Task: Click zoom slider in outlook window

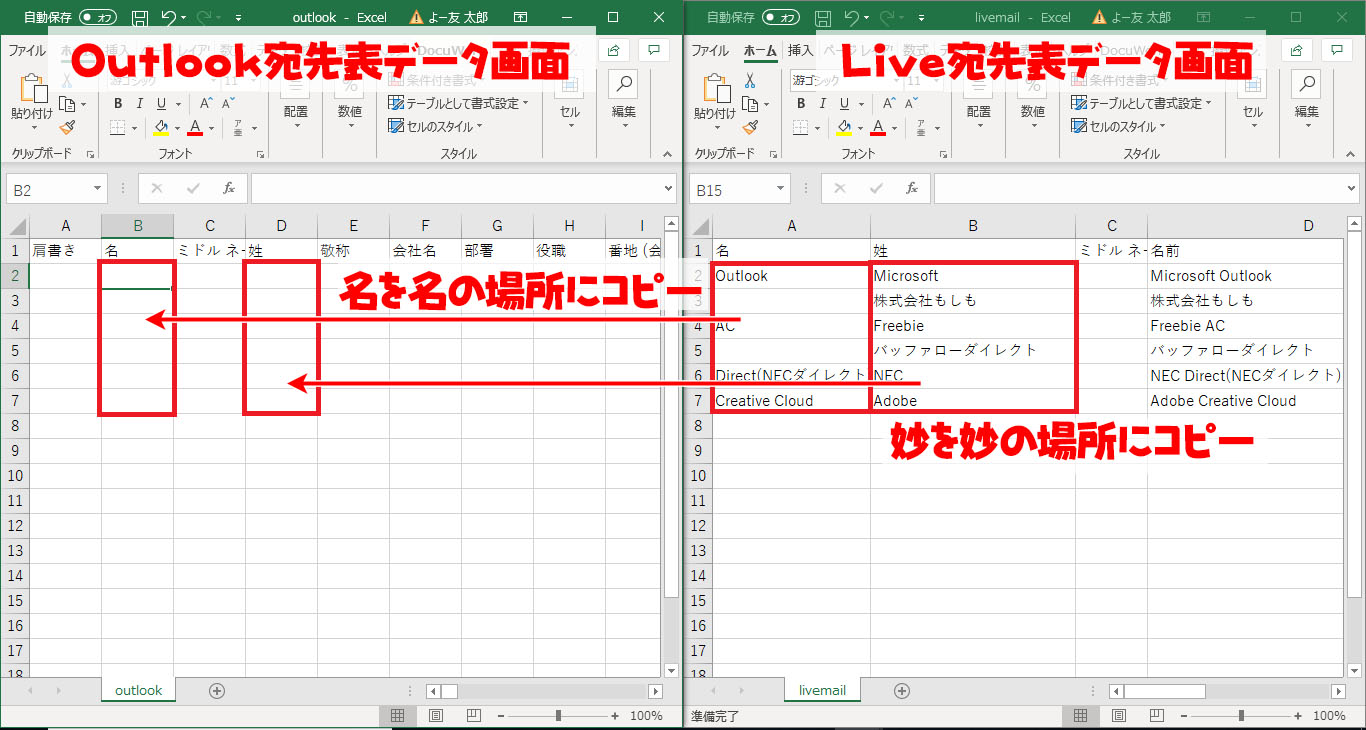Action: [x=558, y=716]
